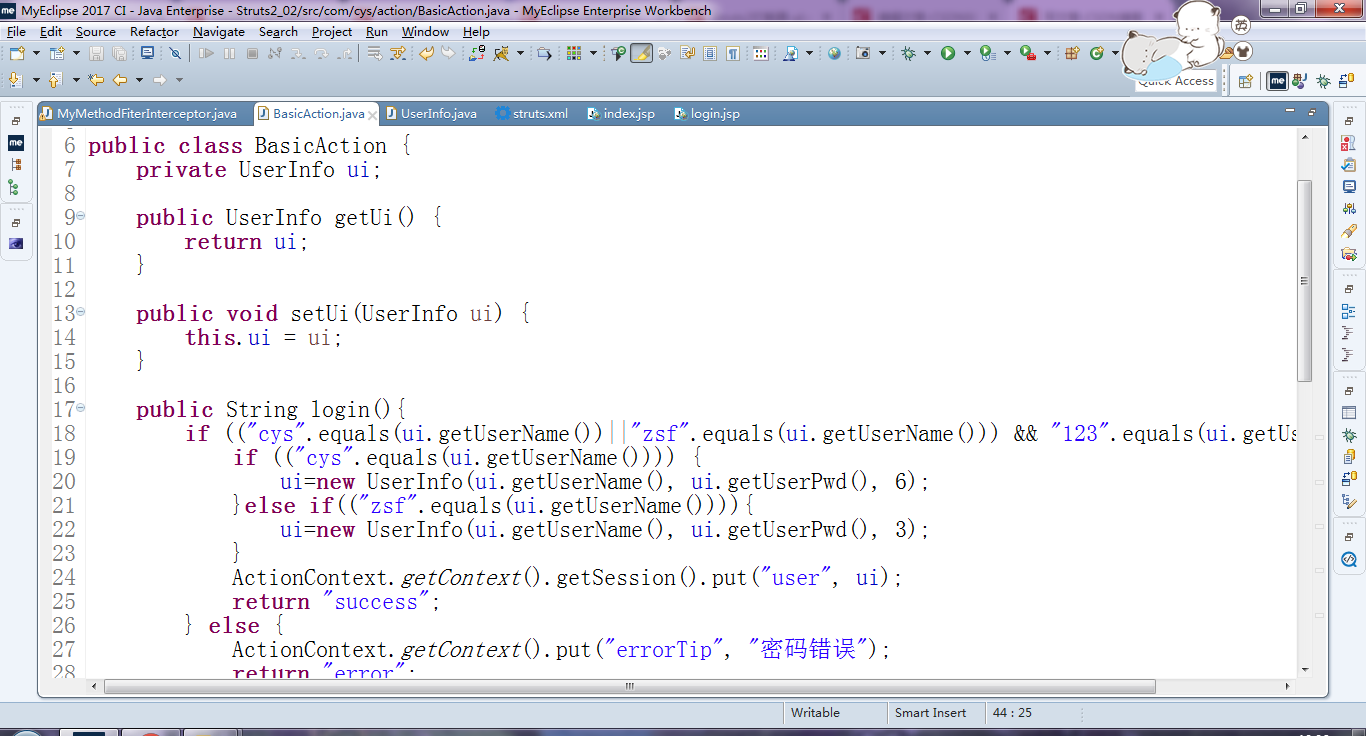Collapse the login method at line 17
Image resolution: width=1366 pixels, height=736 pixels.
tap(80, 408)
